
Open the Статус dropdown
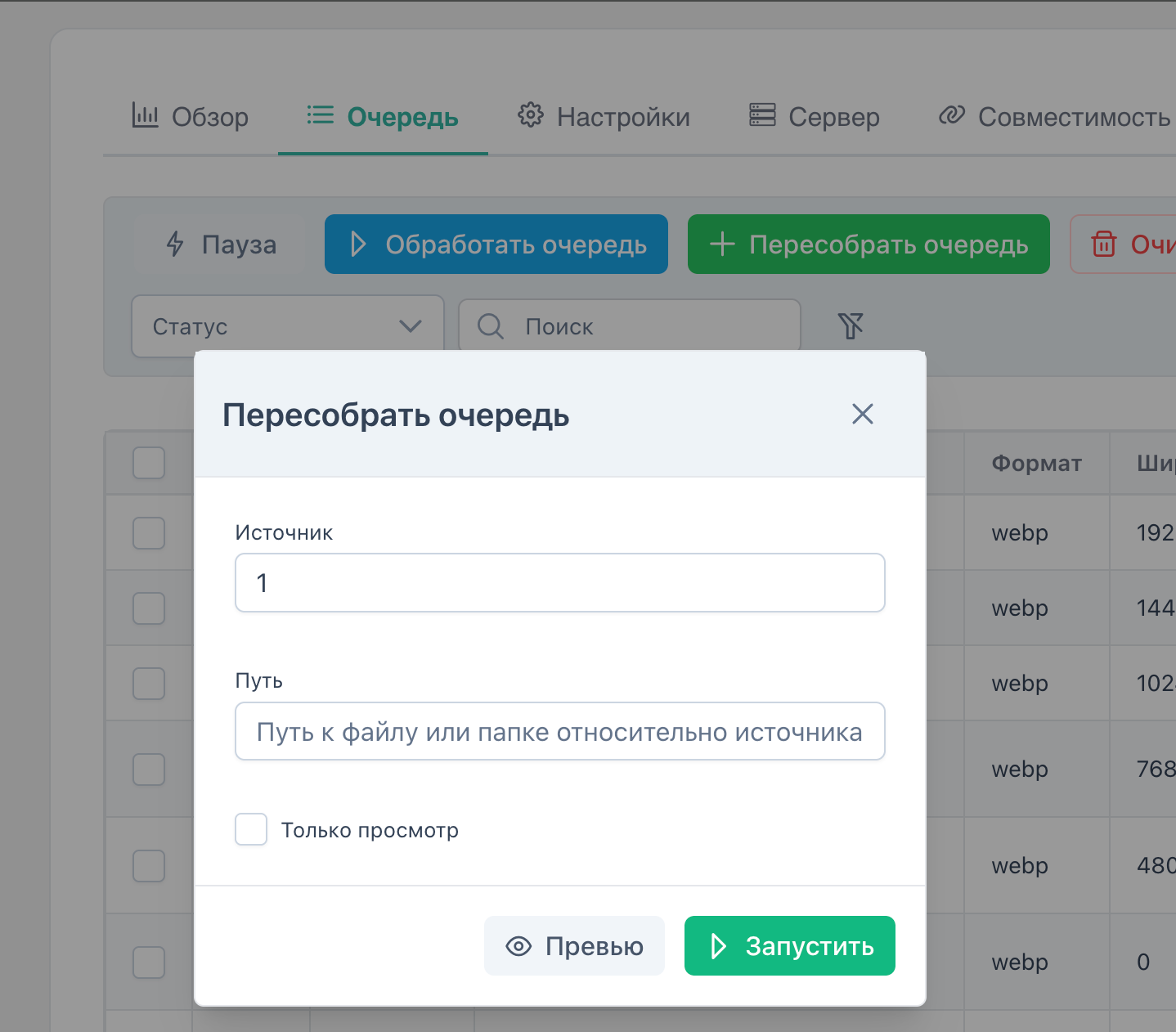point(288,326)
